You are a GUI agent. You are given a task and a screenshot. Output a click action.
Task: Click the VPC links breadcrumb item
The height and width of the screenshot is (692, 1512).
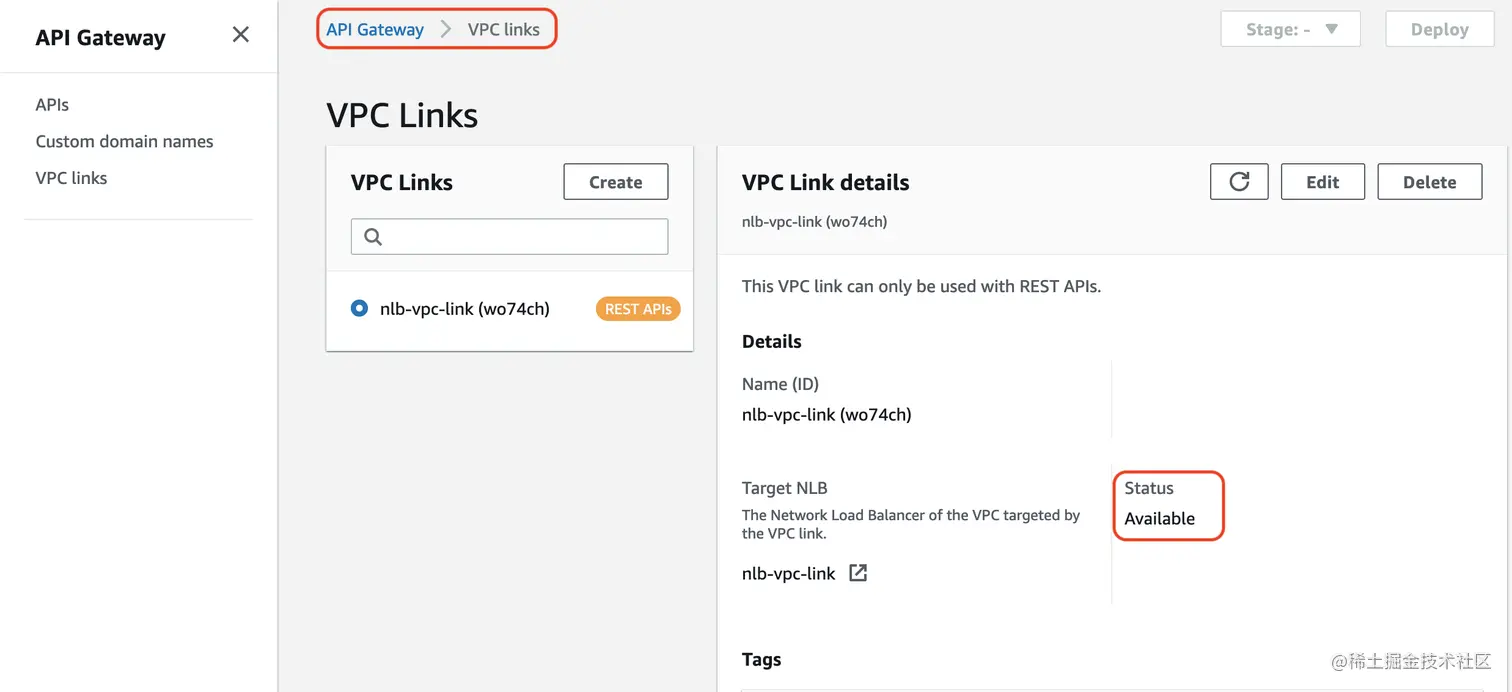tap(504, 30)
